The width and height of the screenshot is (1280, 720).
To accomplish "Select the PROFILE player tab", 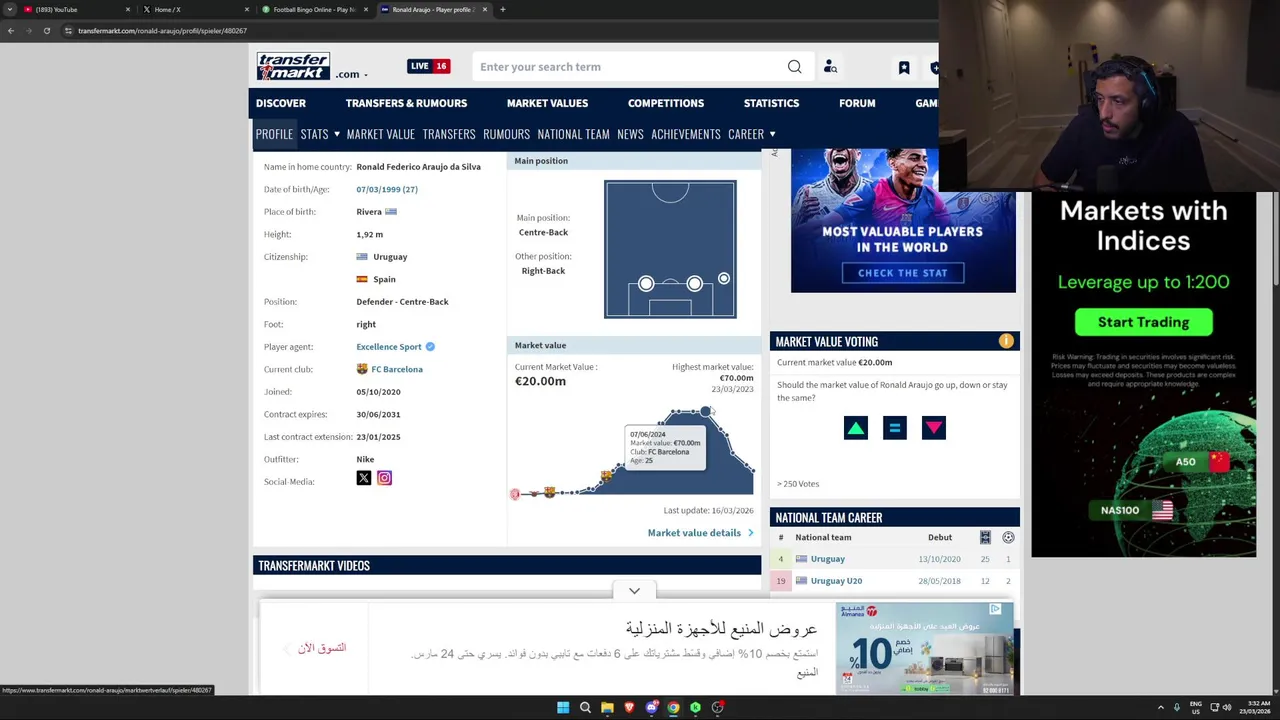I will 274,134.
